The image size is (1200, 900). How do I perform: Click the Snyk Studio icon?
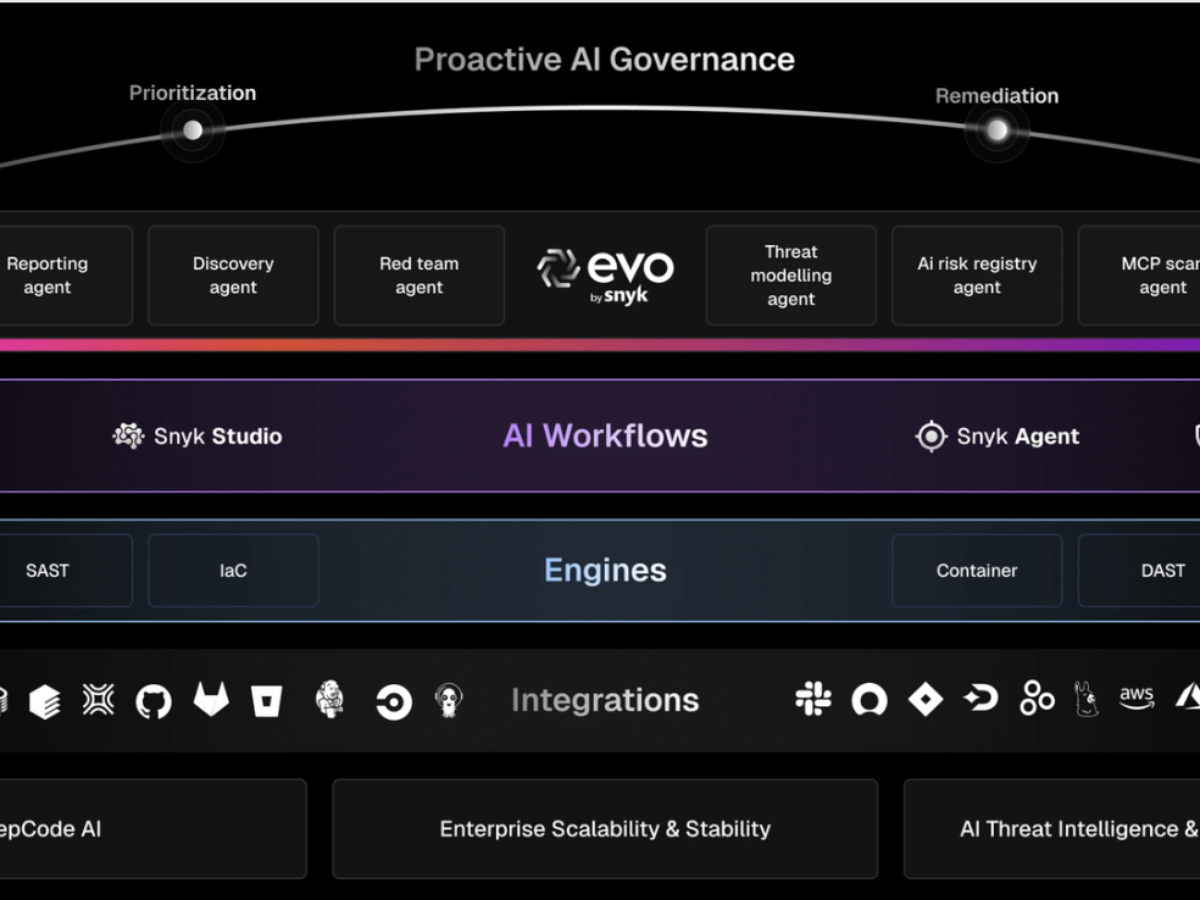129,436
